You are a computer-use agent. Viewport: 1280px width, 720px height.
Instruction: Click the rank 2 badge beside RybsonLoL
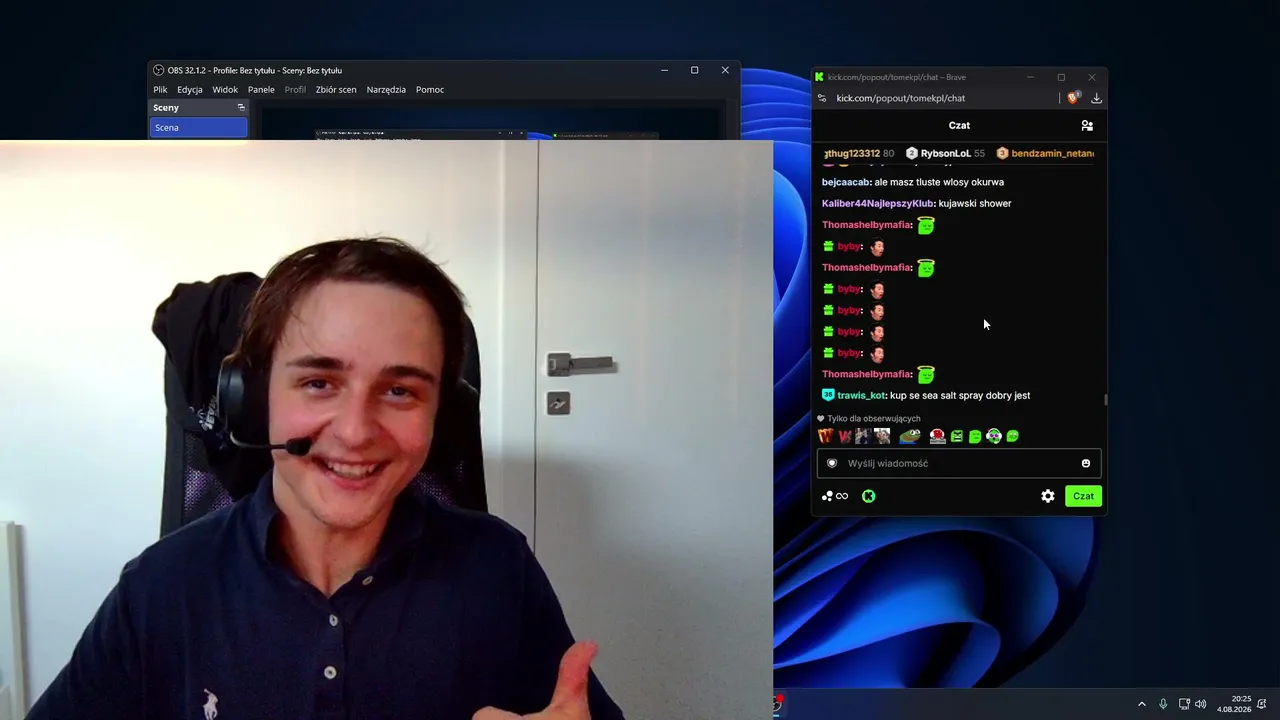tap(912, 154)
